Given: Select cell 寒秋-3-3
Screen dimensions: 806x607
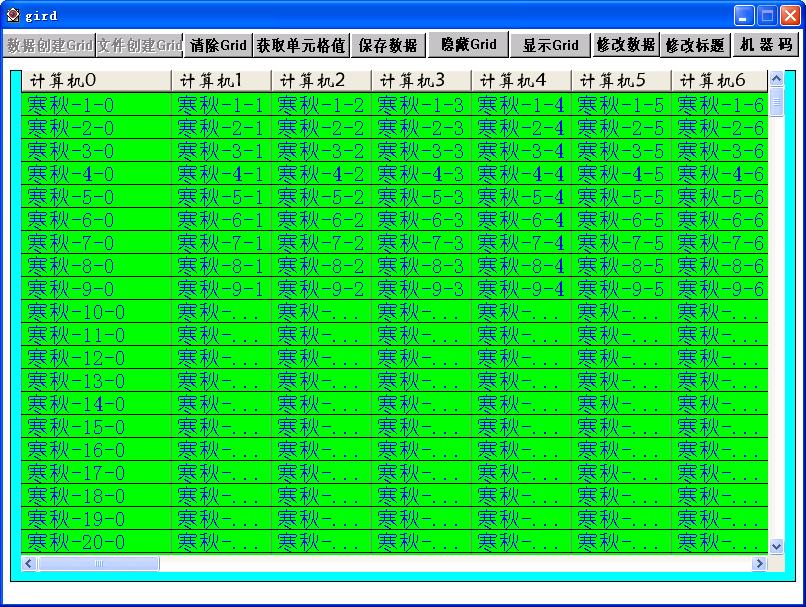Looking at the screenshot, I should point(421,151).
